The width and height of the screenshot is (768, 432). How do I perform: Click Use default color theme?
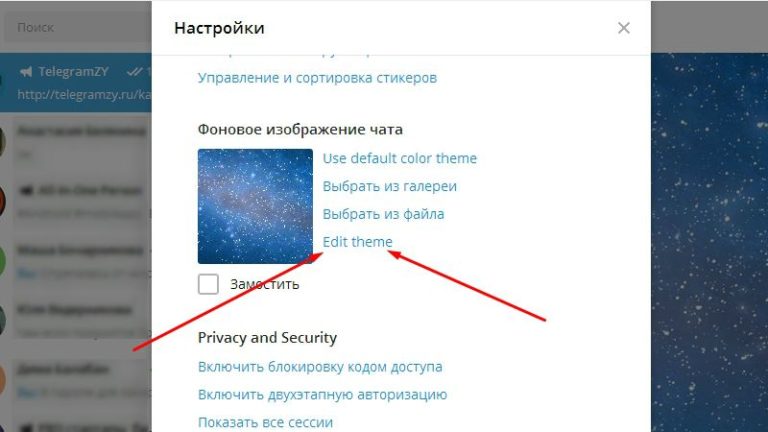coord(400,158)
